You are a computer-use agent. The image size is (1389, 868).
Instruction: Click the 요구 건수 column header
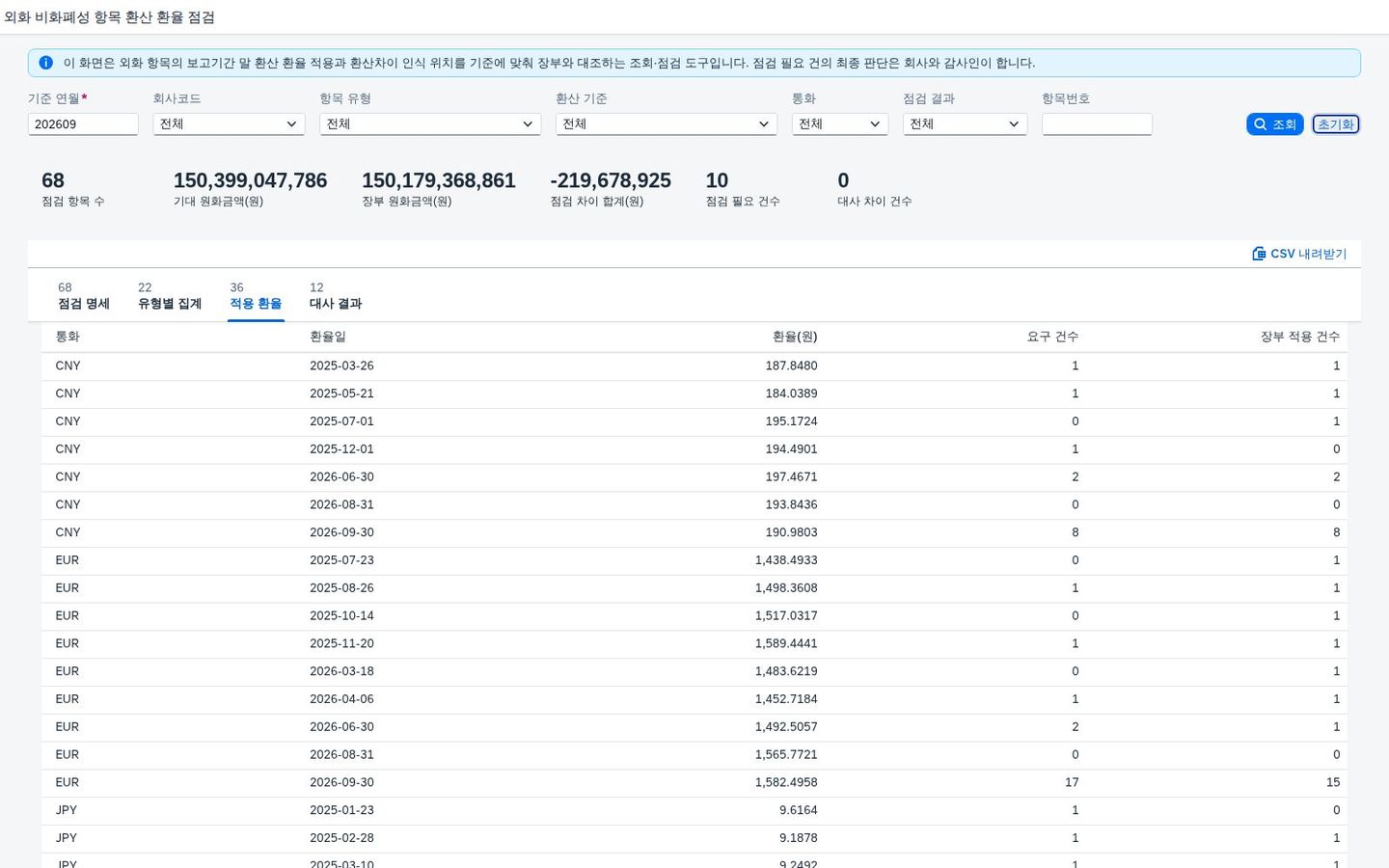pyautogui.click(x=1052, y=337)
